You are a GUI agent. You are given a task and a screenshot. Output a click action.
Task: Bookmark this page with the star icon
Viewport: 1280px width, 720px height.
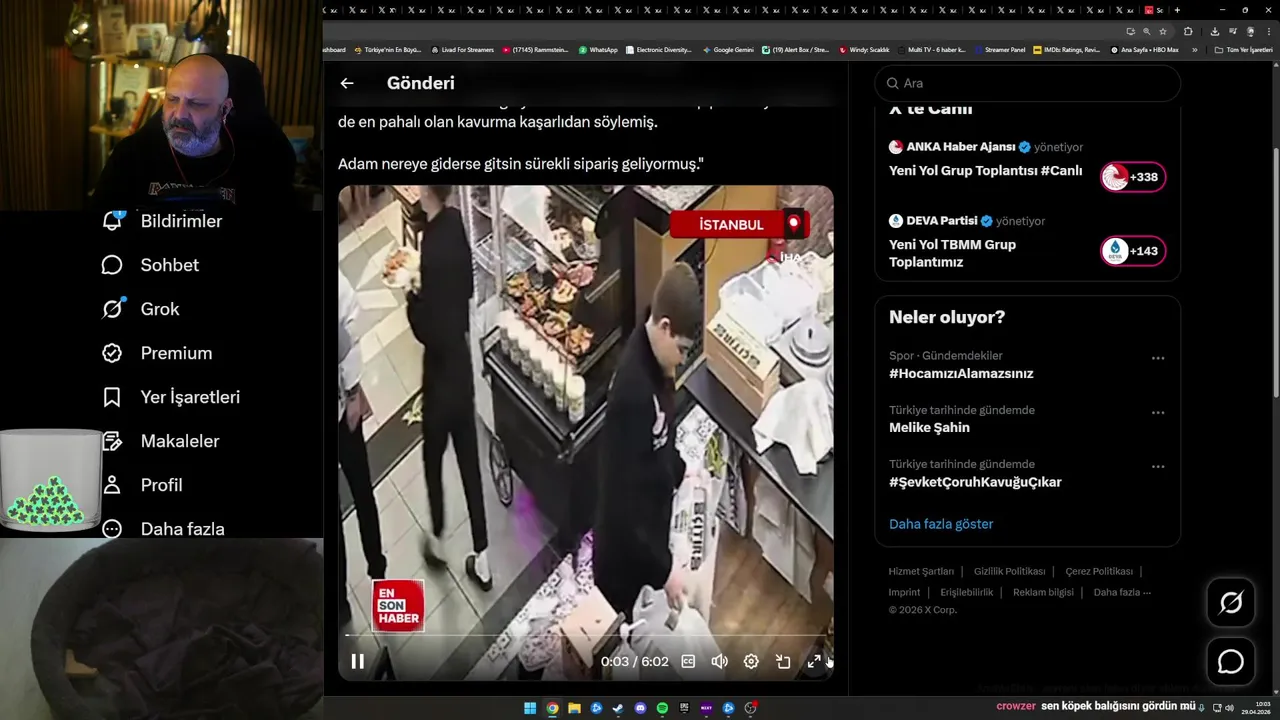pyautogui.click(x=1162, y=31)
